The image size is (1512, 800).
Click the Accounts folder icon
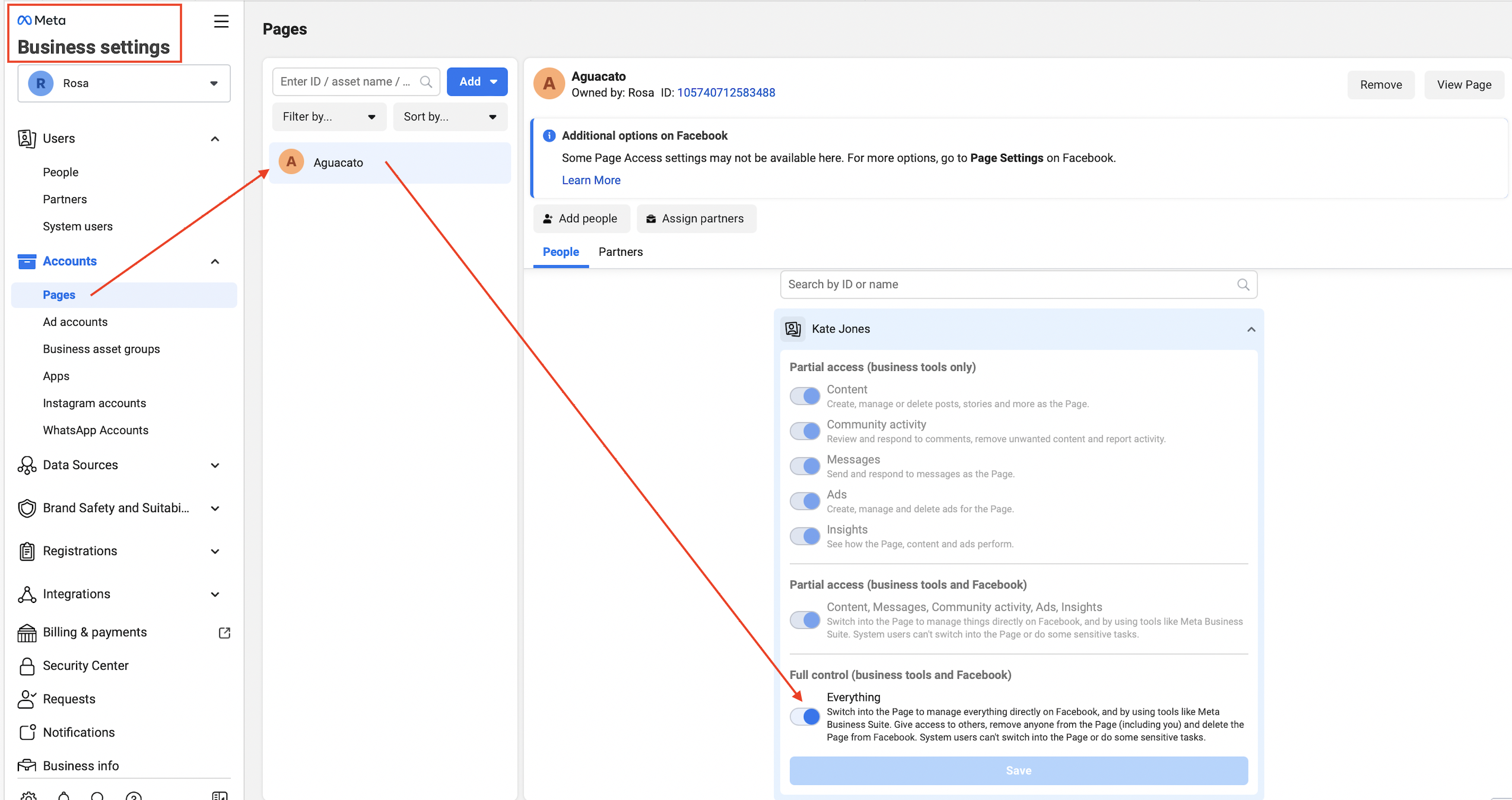click(x=27, y=261)
